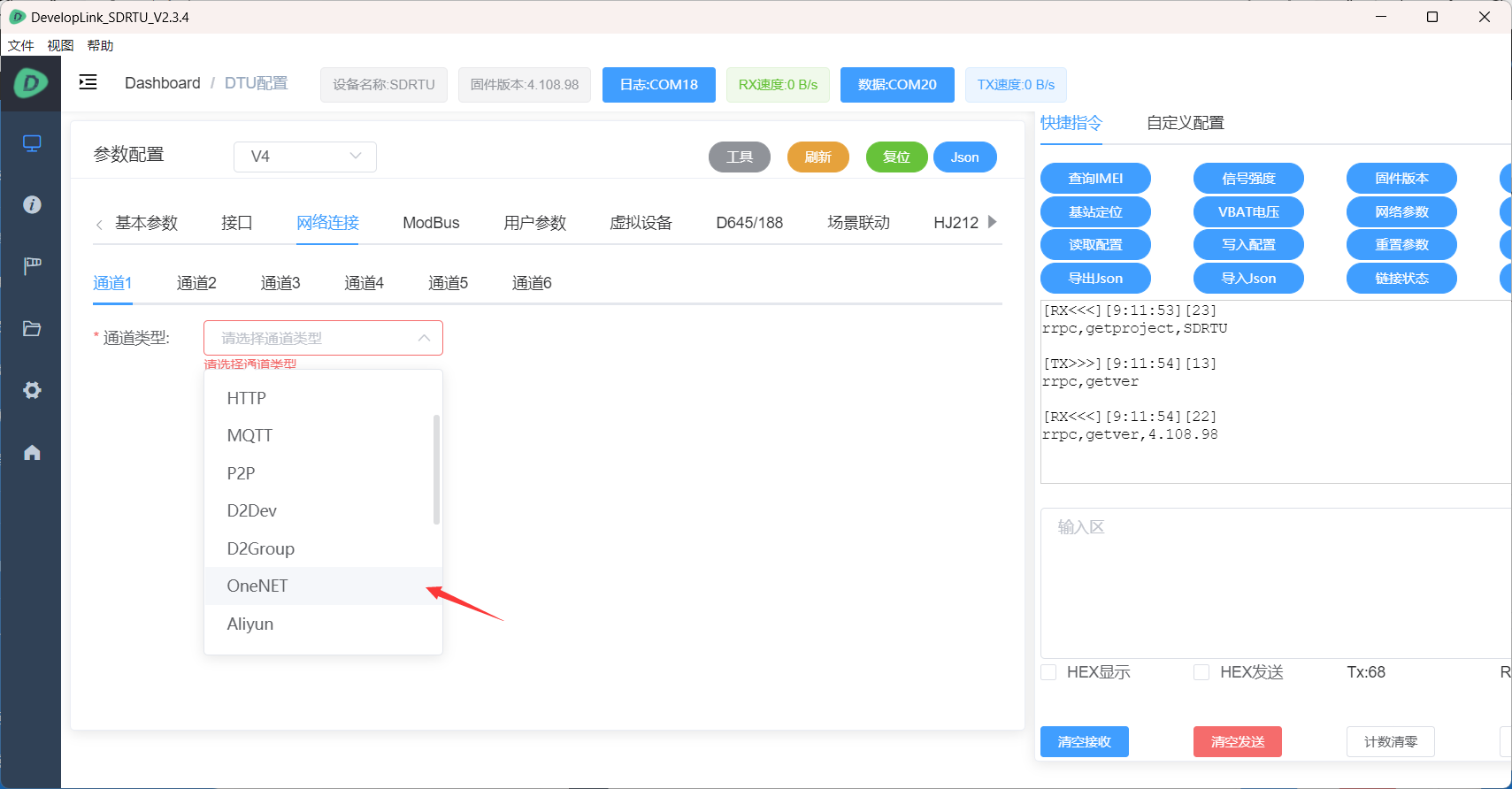Click the right arrow after HJ212 tab
Viewport: 1512px width, 789px height.
992,222
